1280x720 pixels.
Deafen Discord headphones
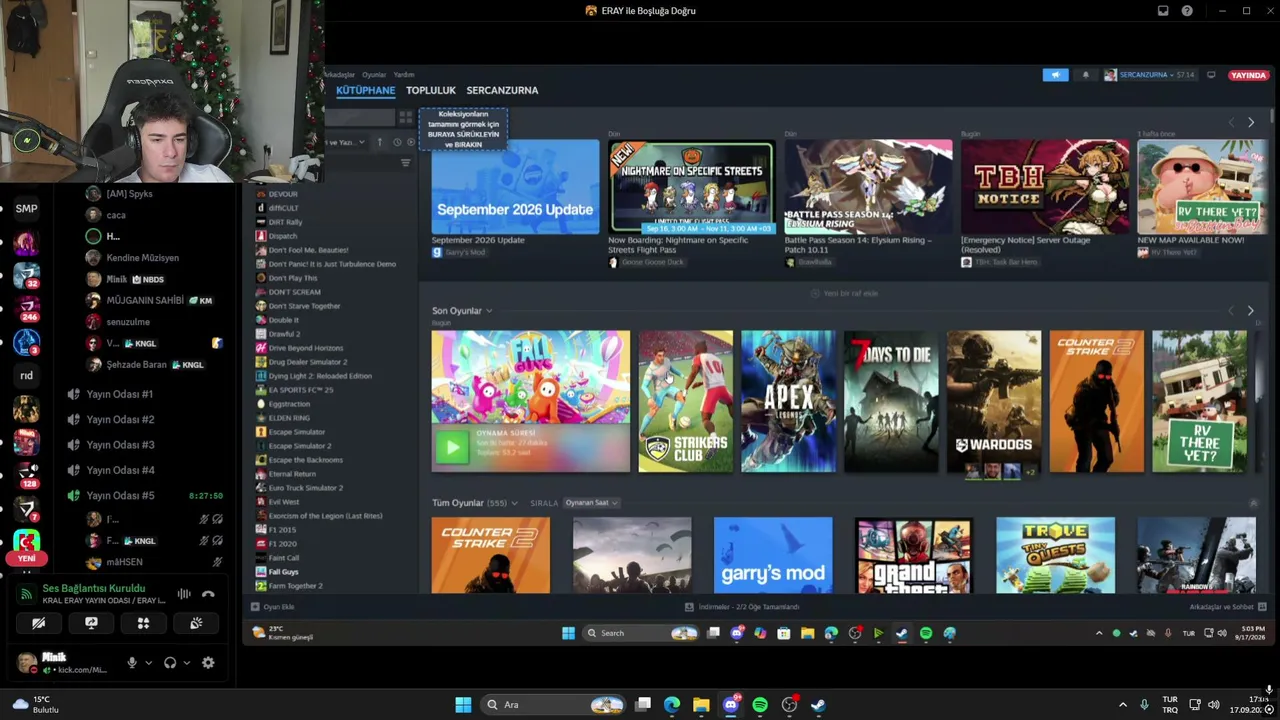(x=170, y=662)
